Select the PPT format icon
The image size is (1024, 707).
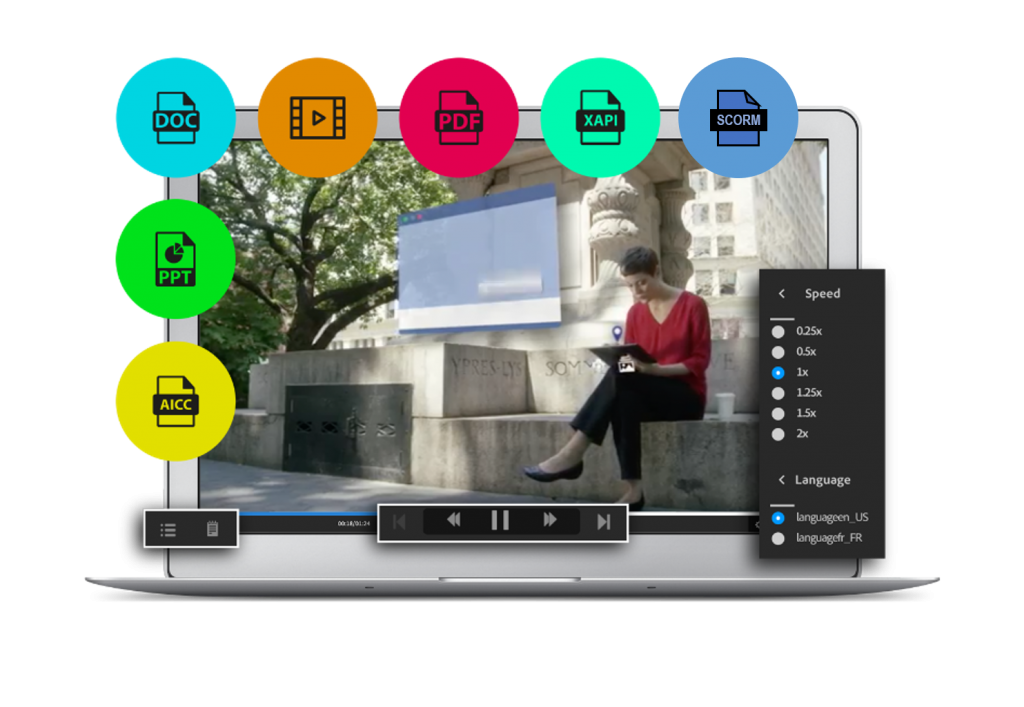click(x=175, y=259)
